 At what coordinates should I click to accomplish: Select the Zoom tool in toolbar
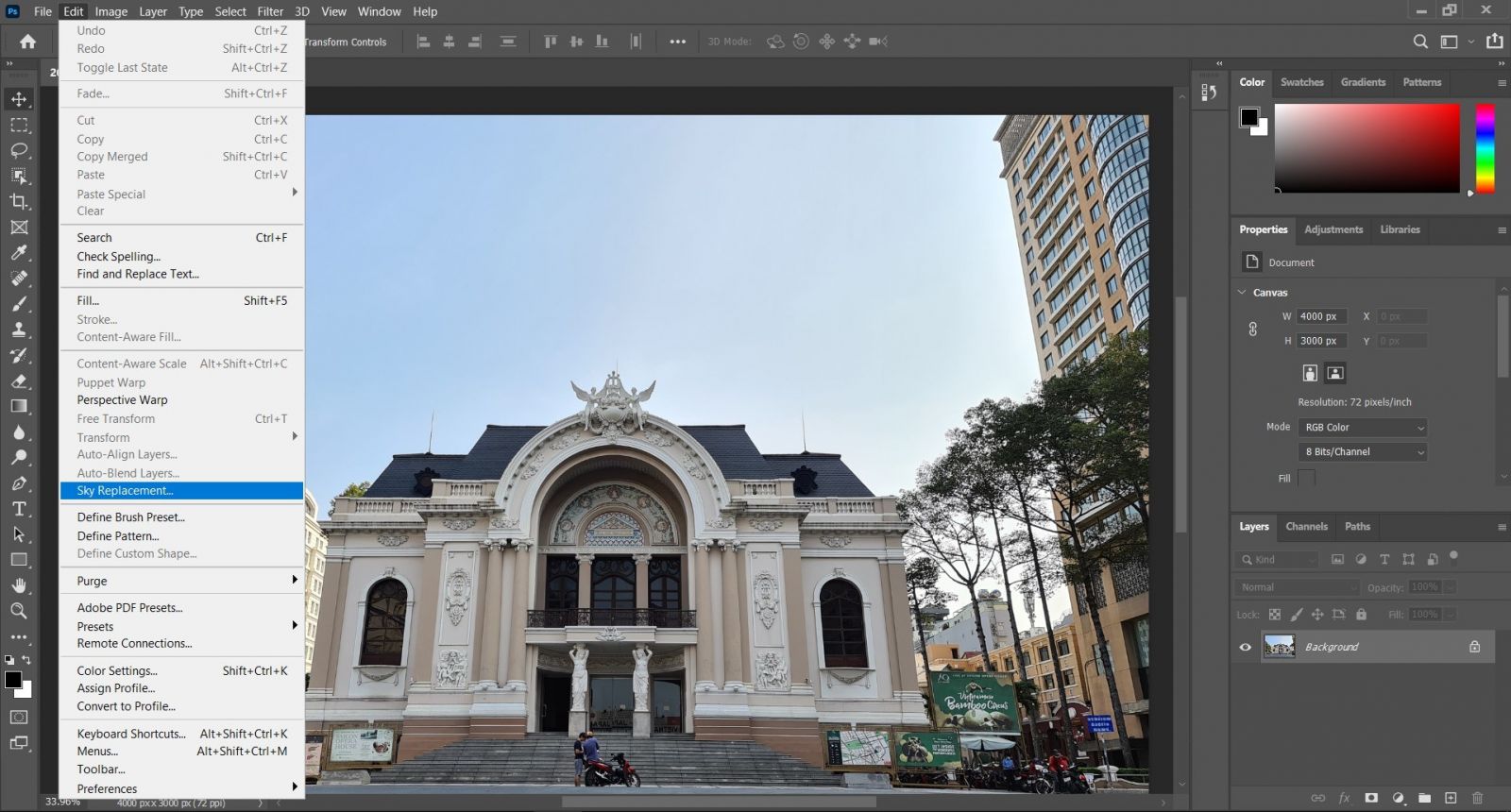[19, 611]
